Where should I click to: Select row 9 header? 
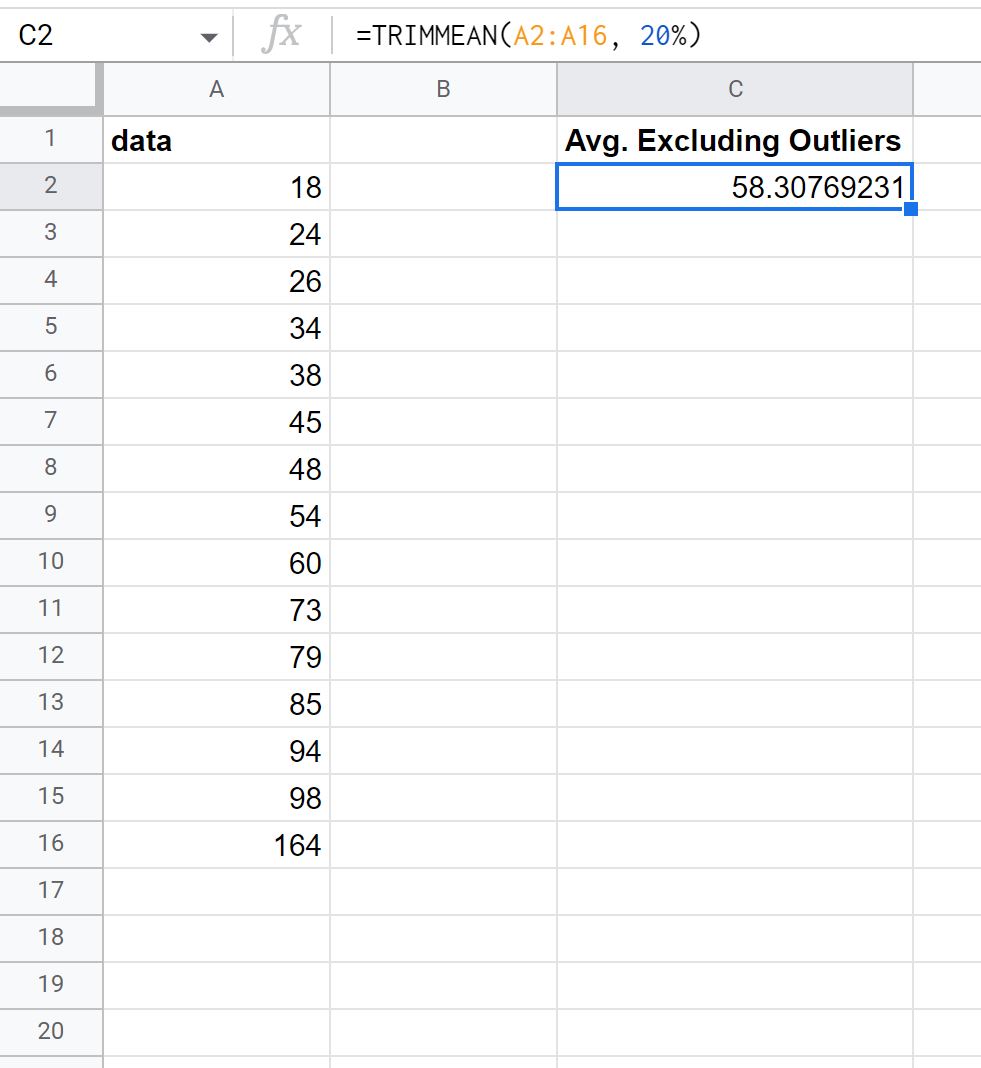51,515
